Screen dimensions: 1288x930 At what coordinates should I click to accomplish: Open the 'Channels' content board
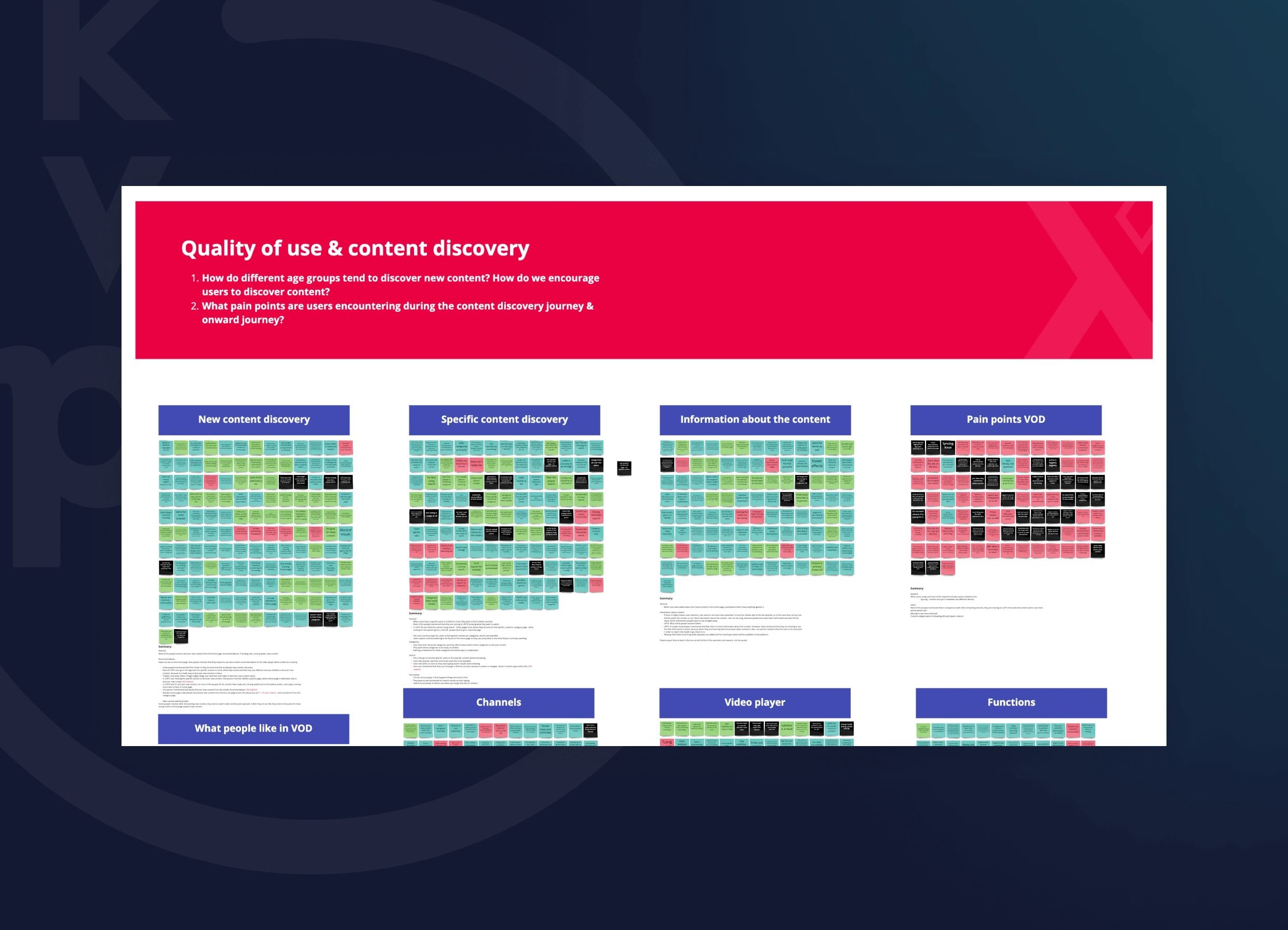(502, 700)
